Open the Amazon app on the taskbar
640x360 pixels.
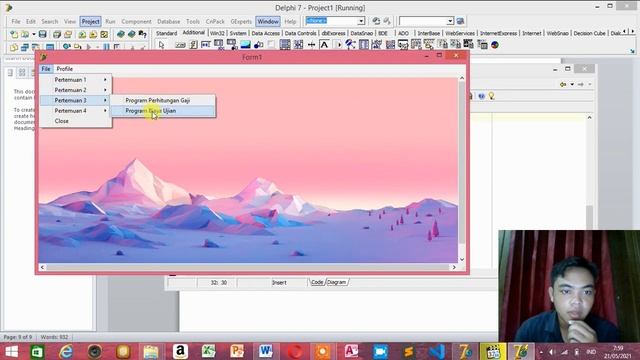point(180,351)
